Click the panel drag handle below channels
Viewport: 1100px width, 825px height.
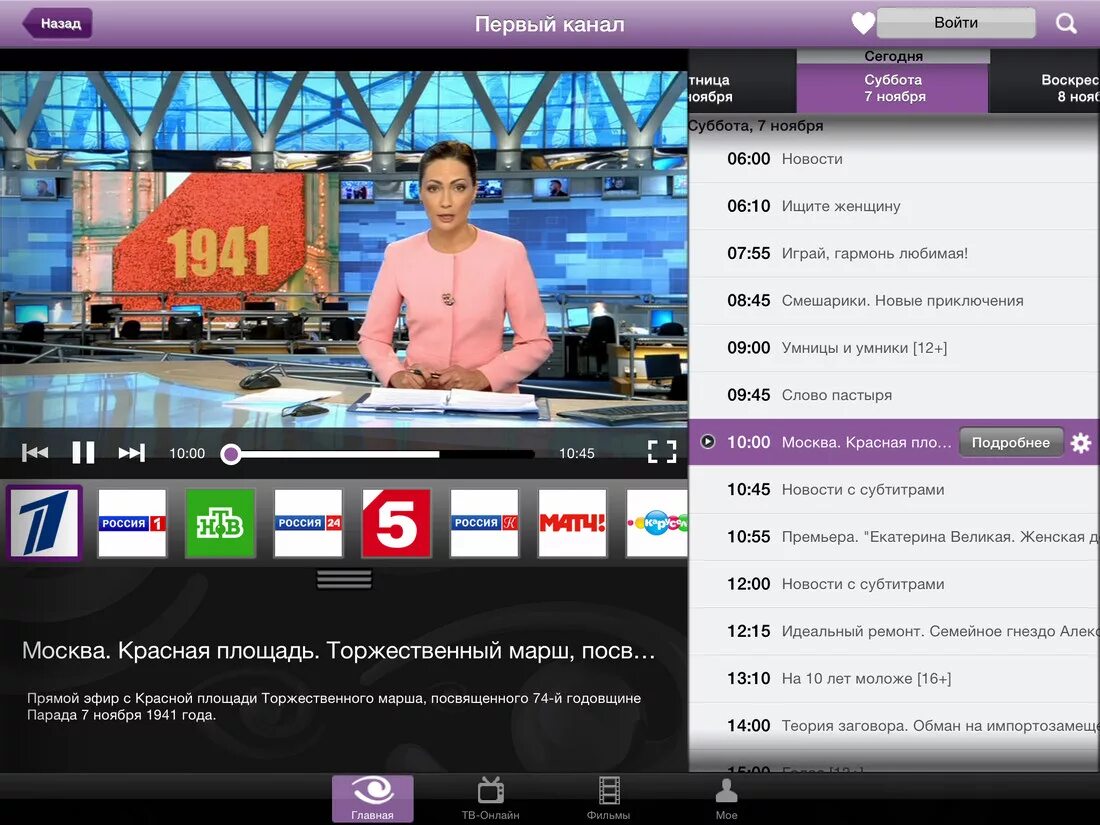tap(344, 579)
